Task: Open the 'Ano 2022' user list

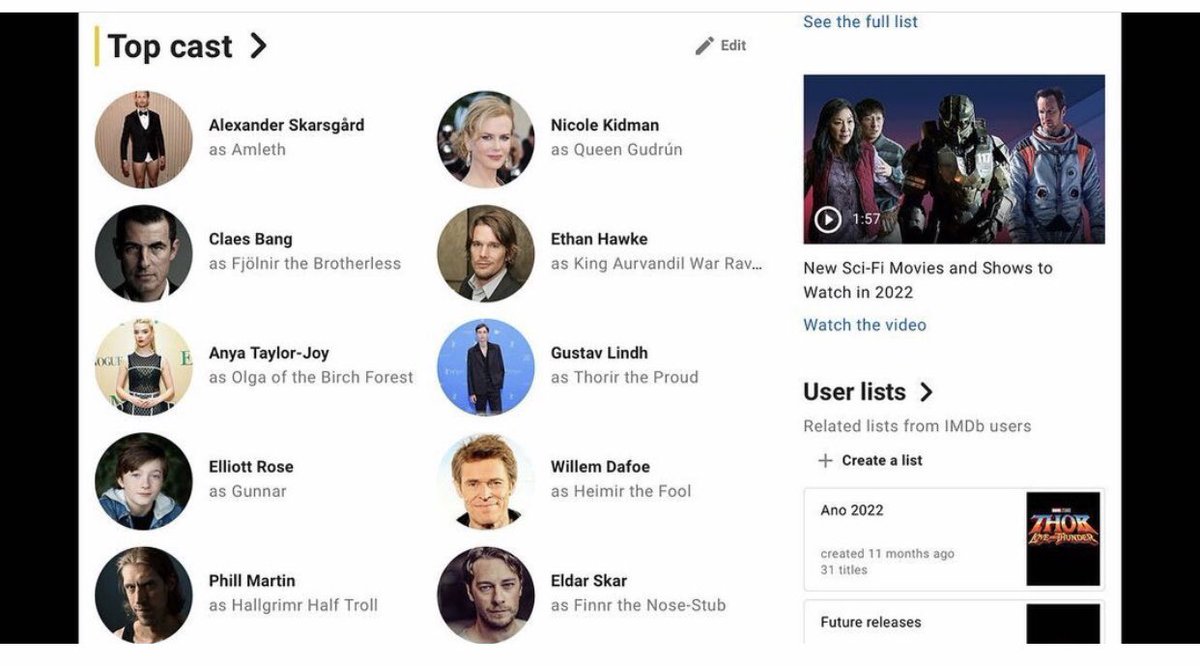Action: (x=954, y=540)
